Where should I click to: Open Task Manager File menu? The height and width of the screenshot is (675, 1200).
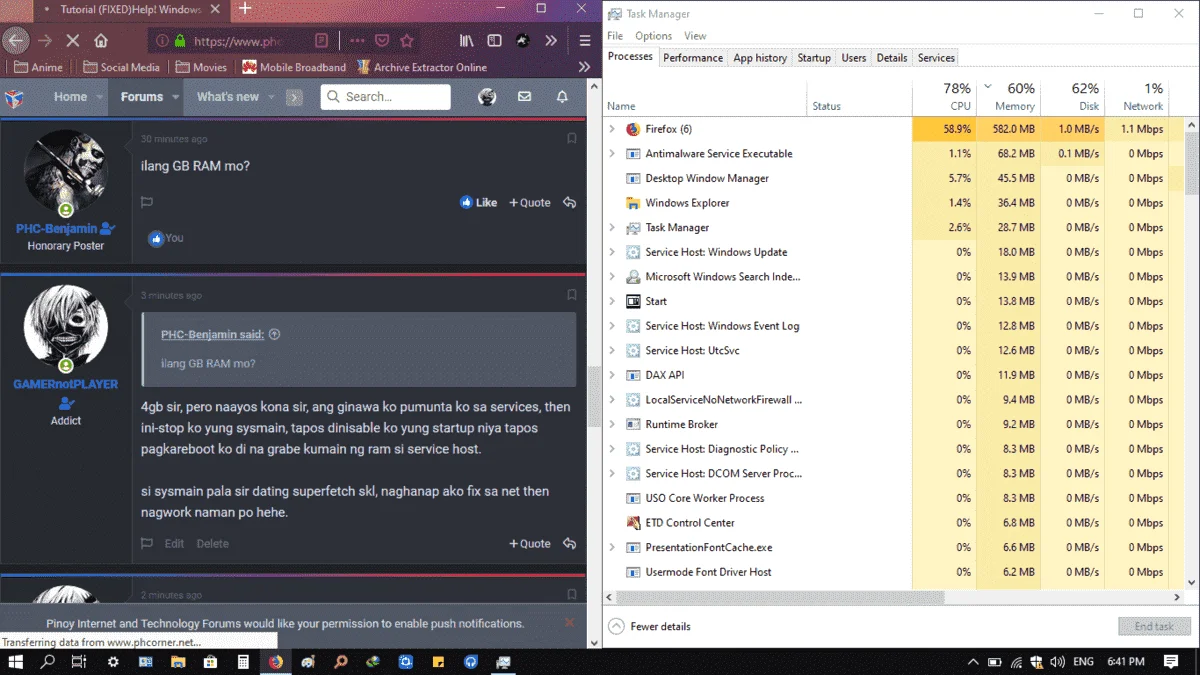click(x=615, y=36)
